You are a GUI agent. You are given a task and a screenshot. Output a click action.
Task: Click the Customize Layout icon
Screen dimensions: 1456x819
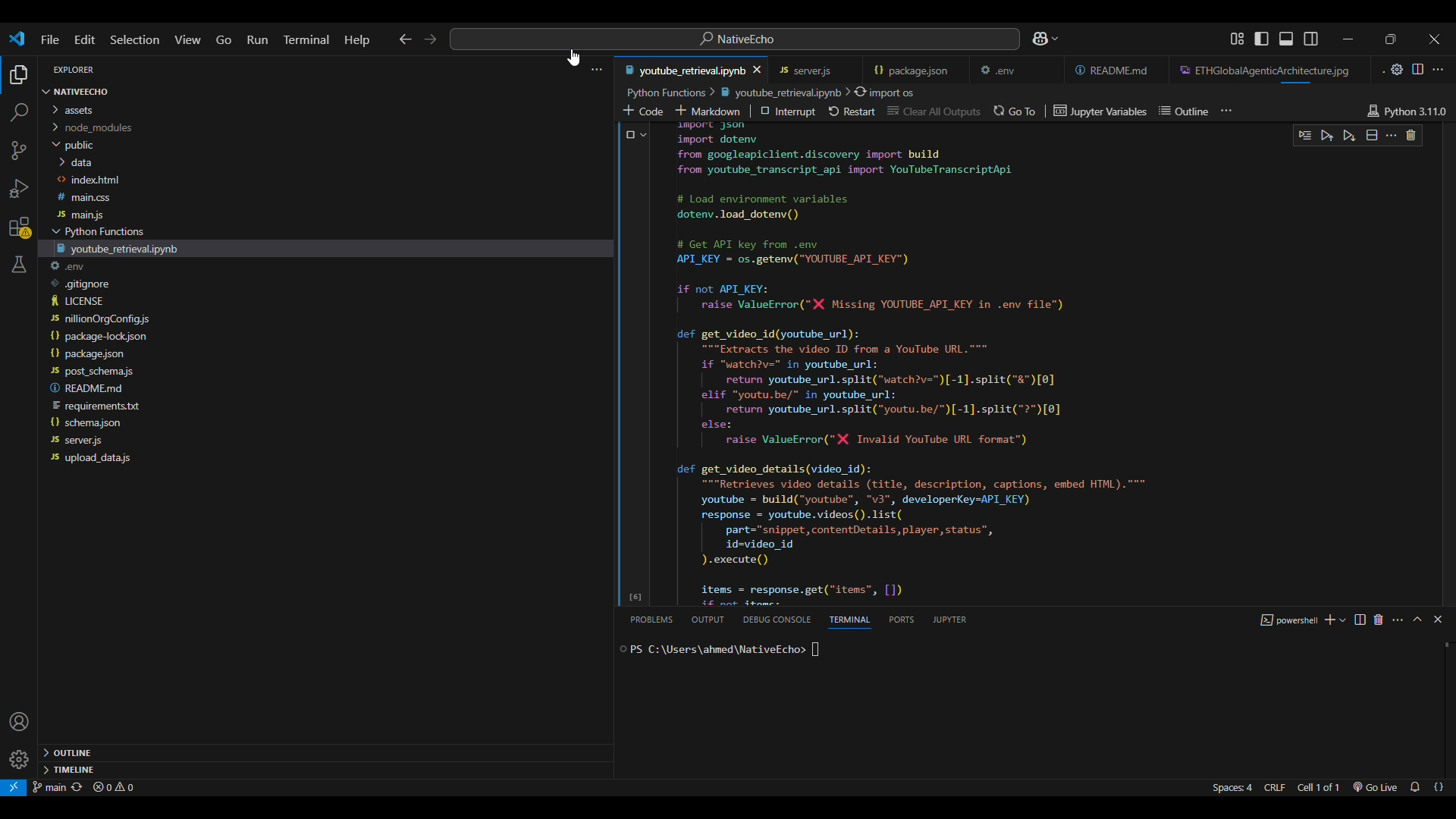[1237, 39]
